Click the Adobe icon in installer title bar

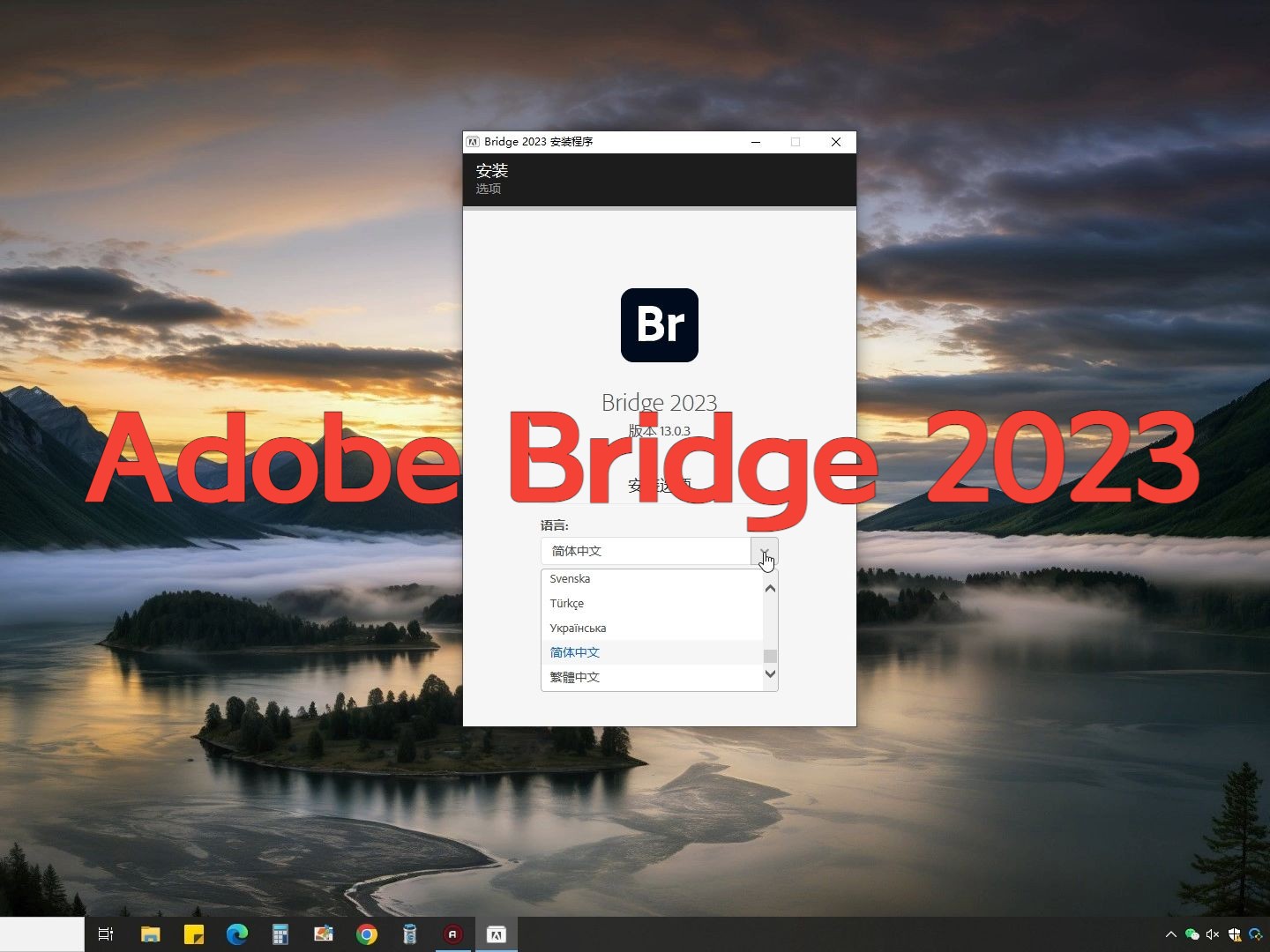coord(473,142)
